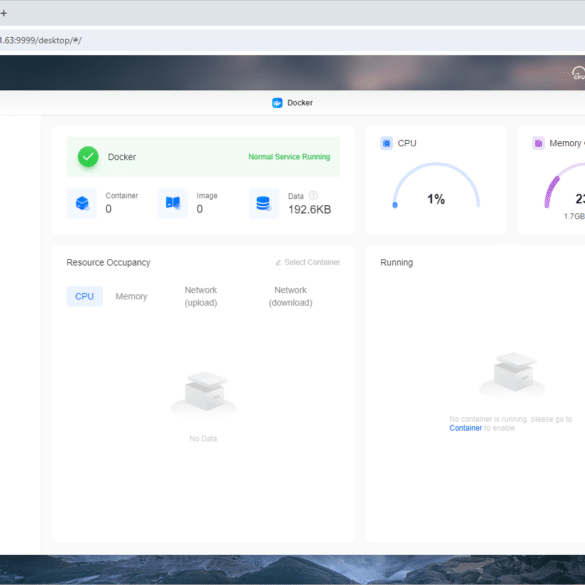585x585 pixels.
Task: Click the pencil icon next to Select Container
Action: click(278, 263)
